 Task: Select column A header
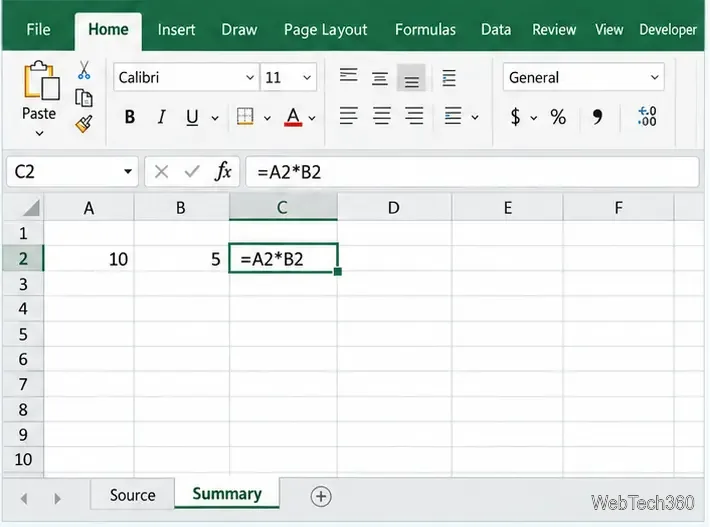click(x=89, y=208)
